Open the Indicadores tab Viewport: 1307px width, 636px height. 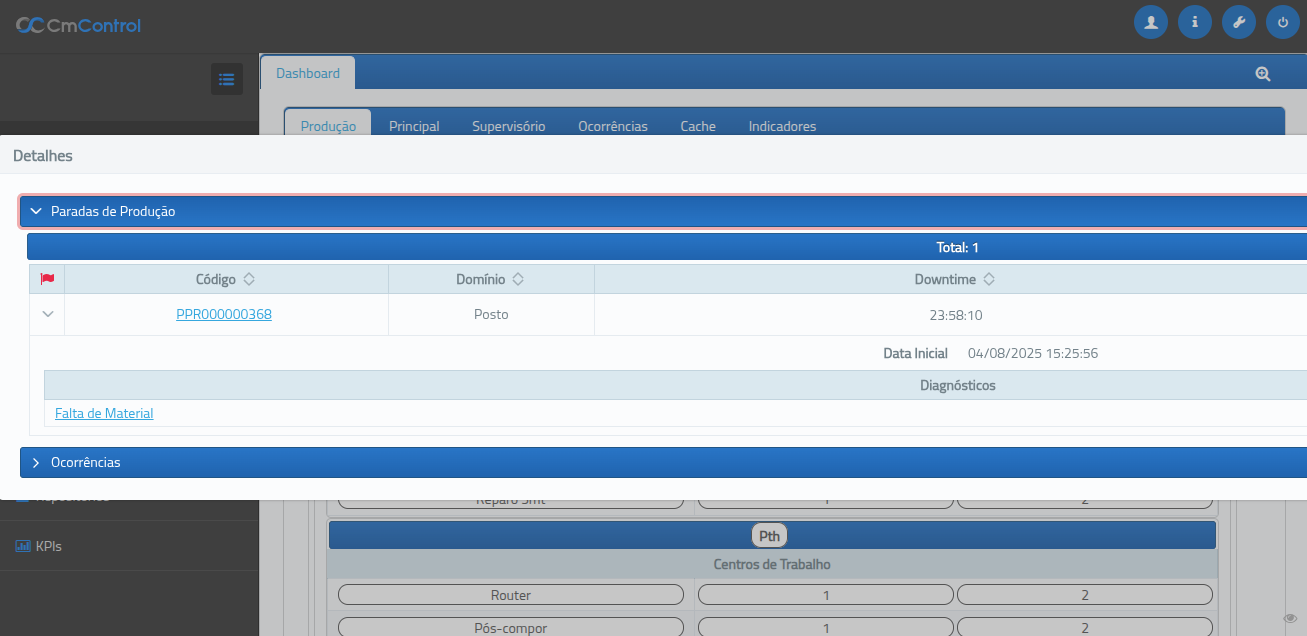[782, 126]
